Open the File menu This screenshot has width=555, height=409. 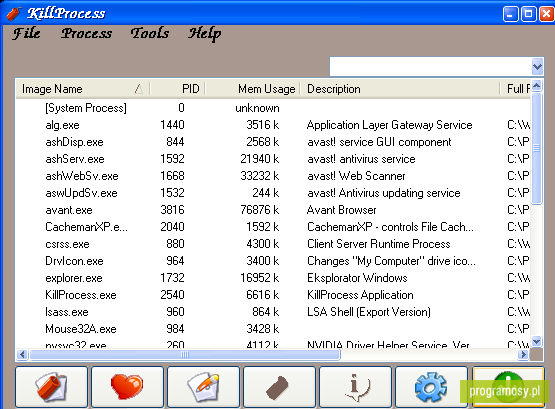27,33
